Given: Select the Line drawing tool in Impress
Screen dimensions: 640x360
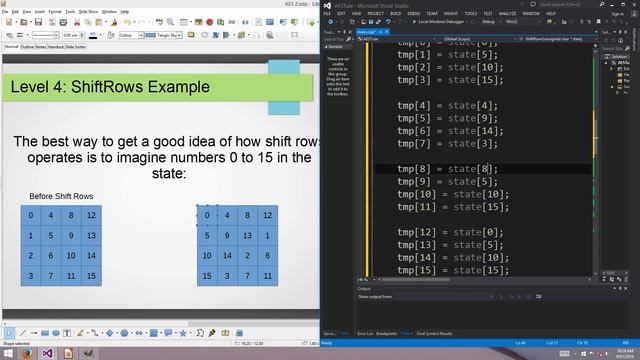Looking at the screenshot, I should pyautogui.click(x=23, y=333).
